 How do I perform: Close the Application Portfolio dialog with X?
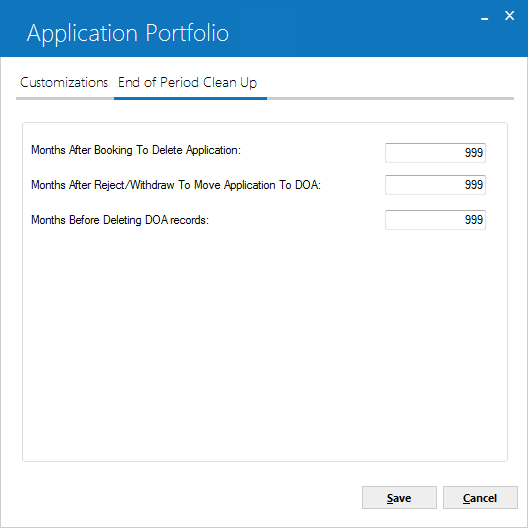click(x=509, y=15)
